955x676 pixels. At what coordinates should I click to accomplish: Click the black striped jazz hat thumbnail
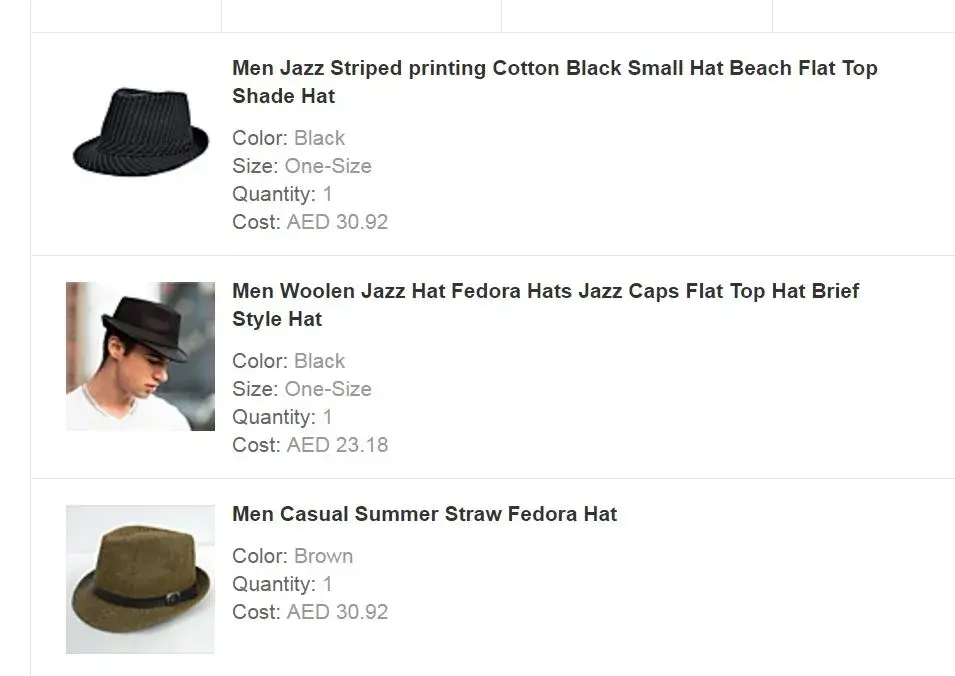[x=140, y=130]
